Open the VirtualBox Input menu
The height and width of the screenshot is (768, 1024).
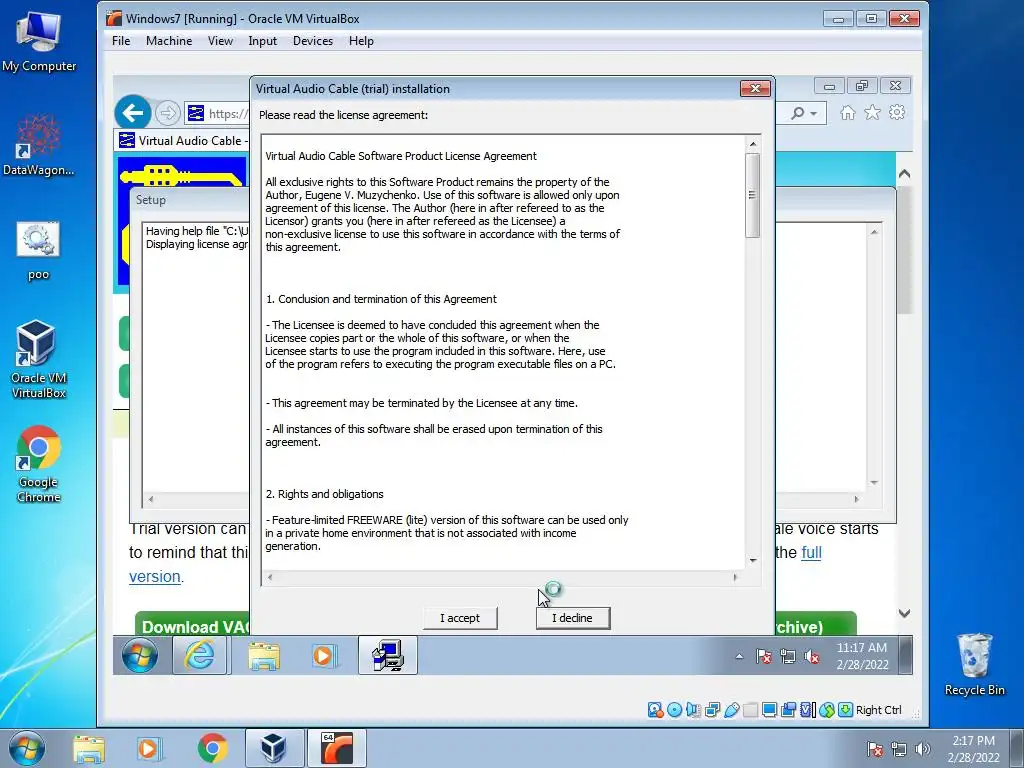point(263,40)
